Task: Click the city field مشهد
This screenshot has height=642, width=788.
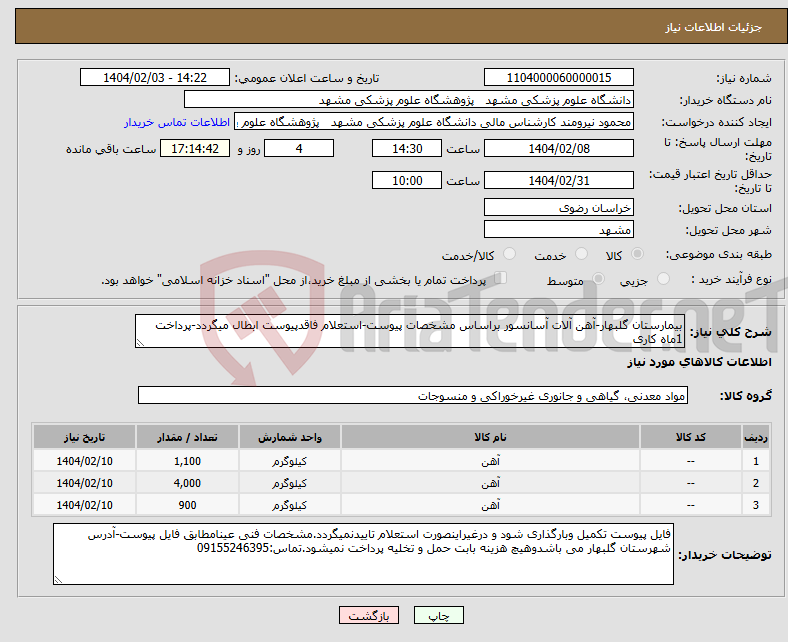Action: 558,230
